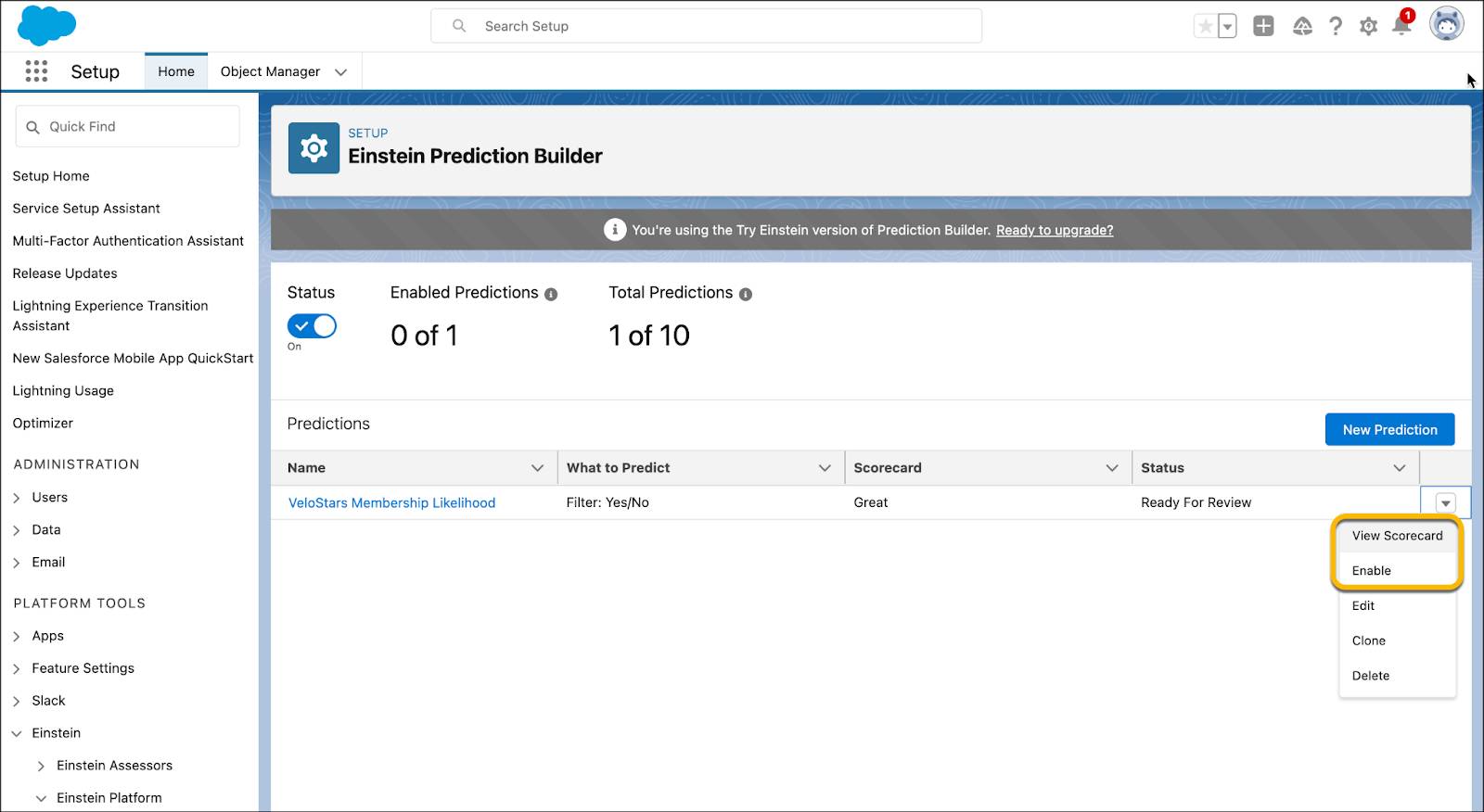Open the App Launcher grid icon
Image resolution: width=1484 pixels, height=812 pixels.
pyautogui.click(x=36, y=71)
